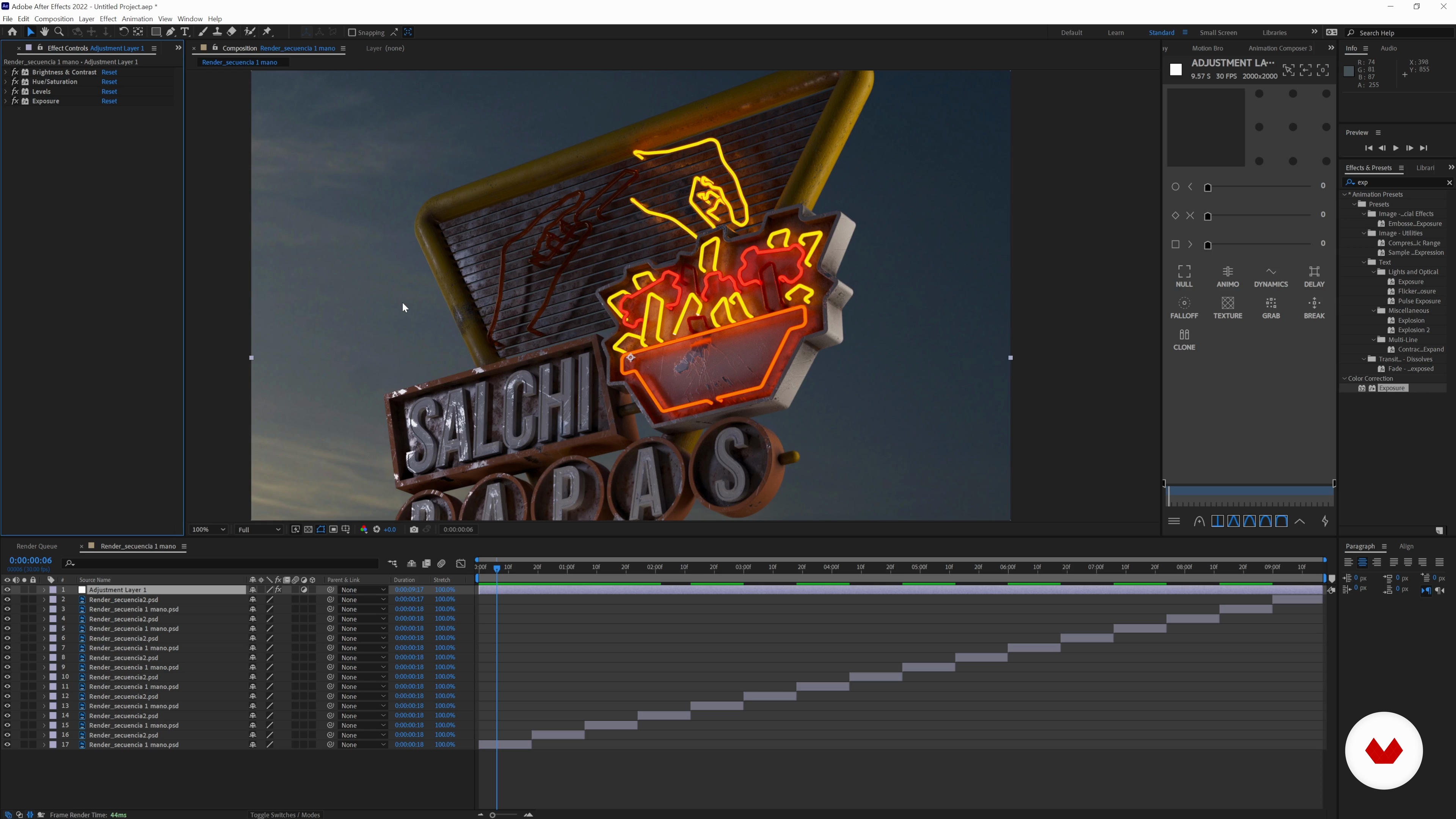Viewport: 1456px width, 819px height.
Task: Click the TEXTURE tool icon
Action: pyautogui.click(x=1228, y=308)
